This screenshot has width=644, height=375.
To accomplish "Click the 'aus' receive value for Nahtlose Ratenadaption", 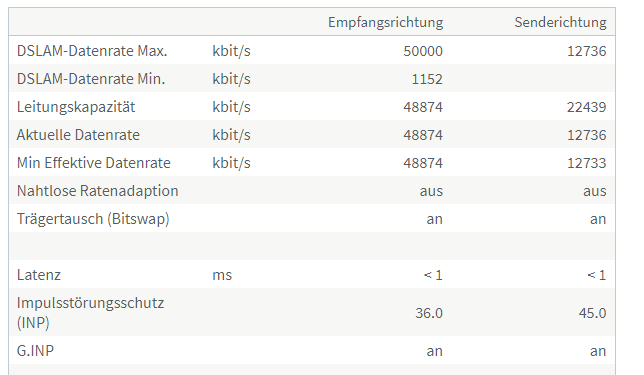I will coord(431,191).
